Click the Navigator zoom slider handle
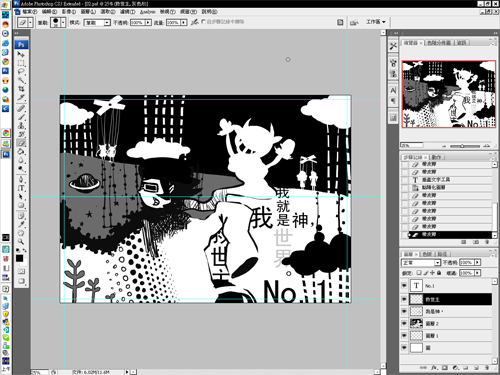Viewport: 500px width, 375px height. click(x=462, y=146)
